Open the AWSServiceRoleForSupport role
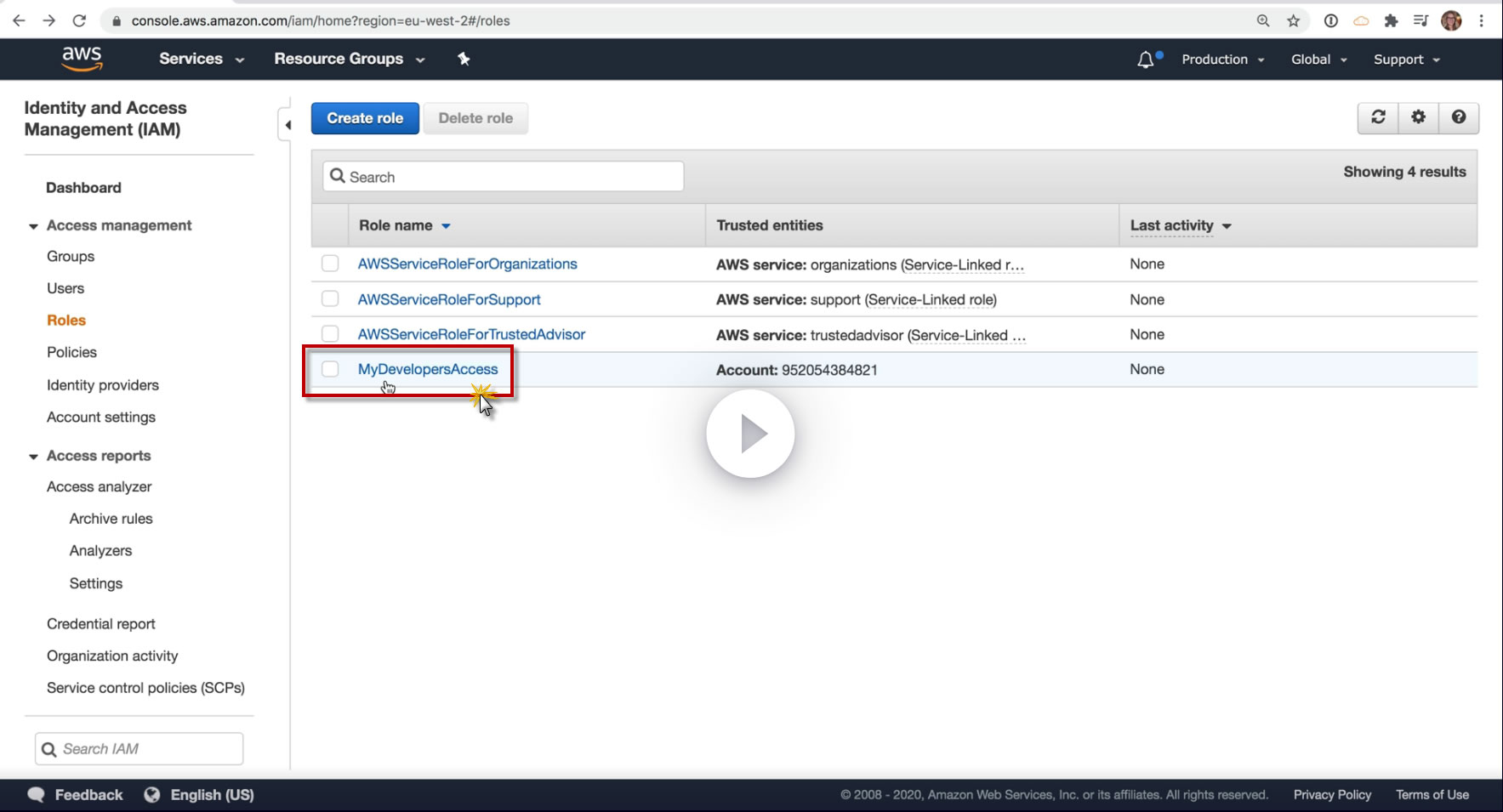This screenshot has width=1503, height=812. (449, 299)
